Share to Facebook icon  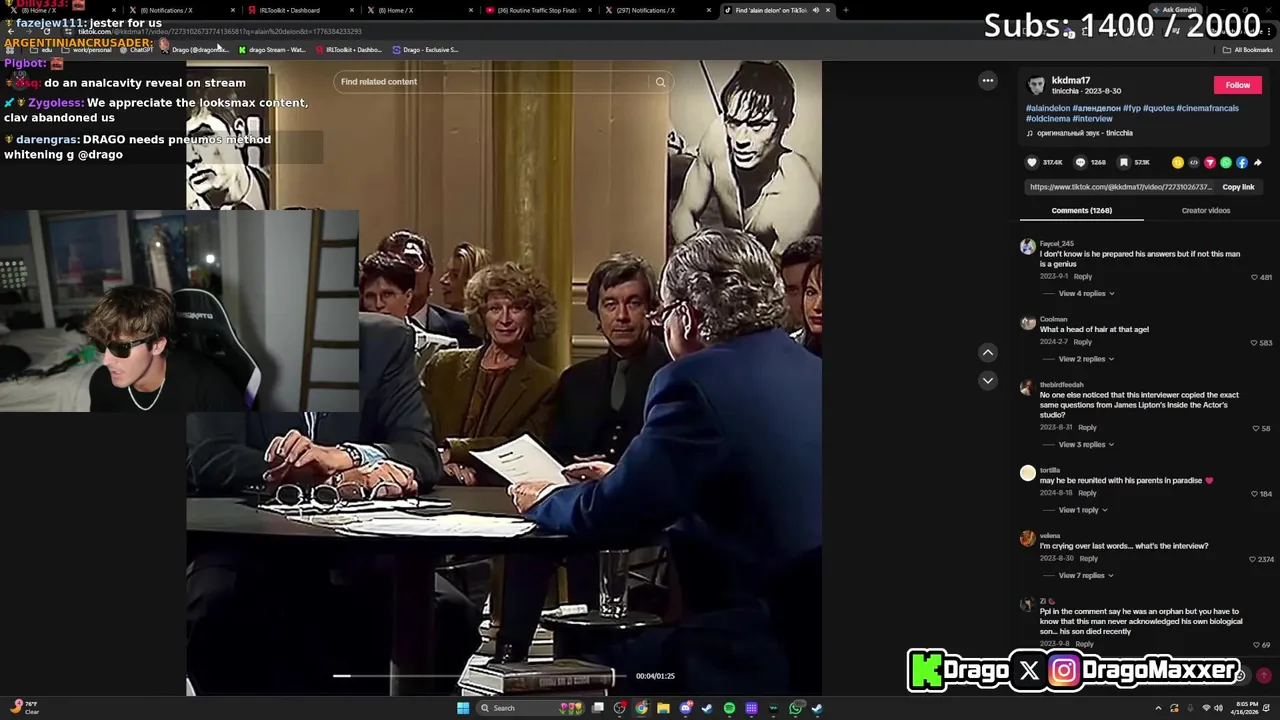tap(1242, 162)
